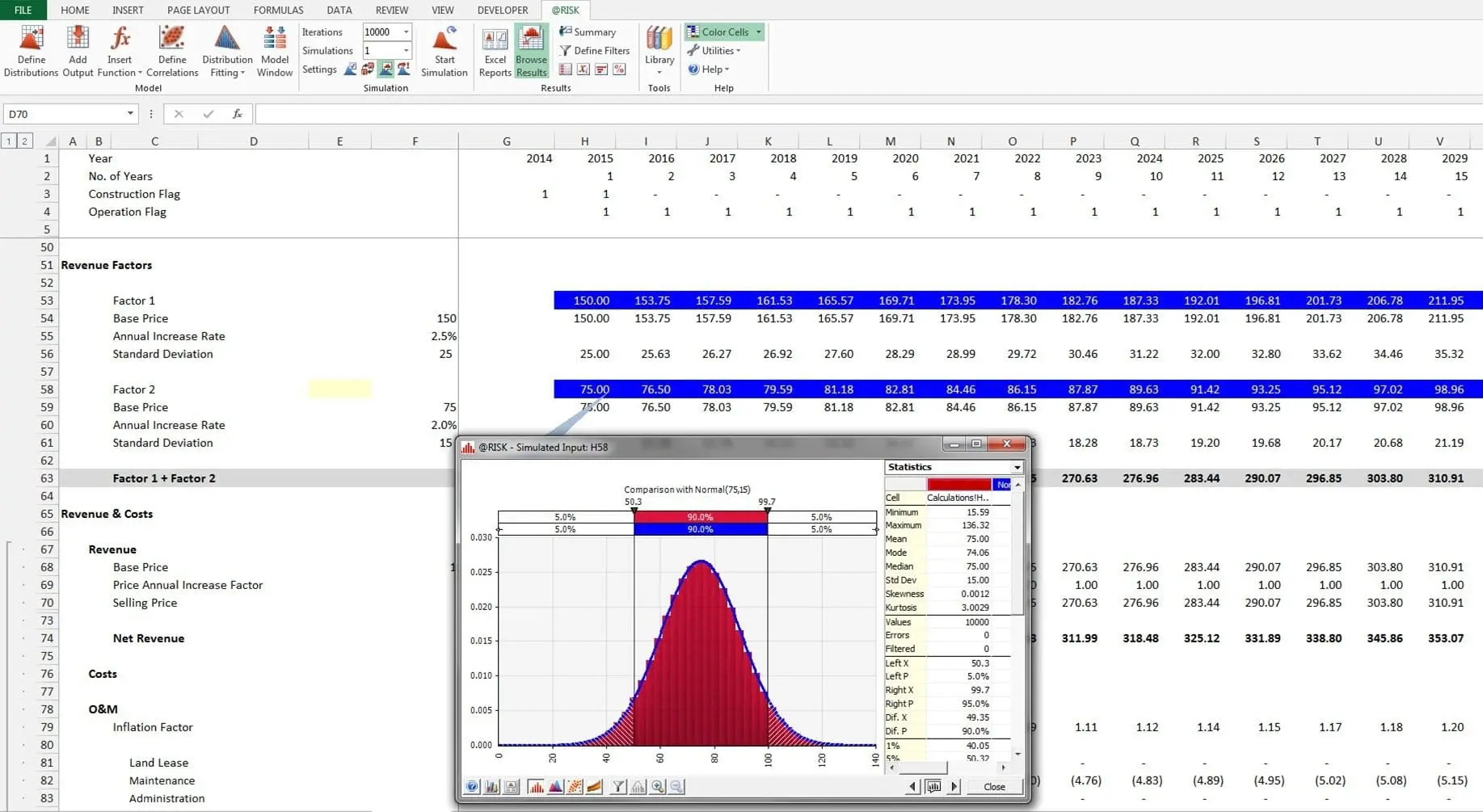Expand the Color Cells dropdown arrow
This screenshot has width=1483, height=812.
[758, 32]
